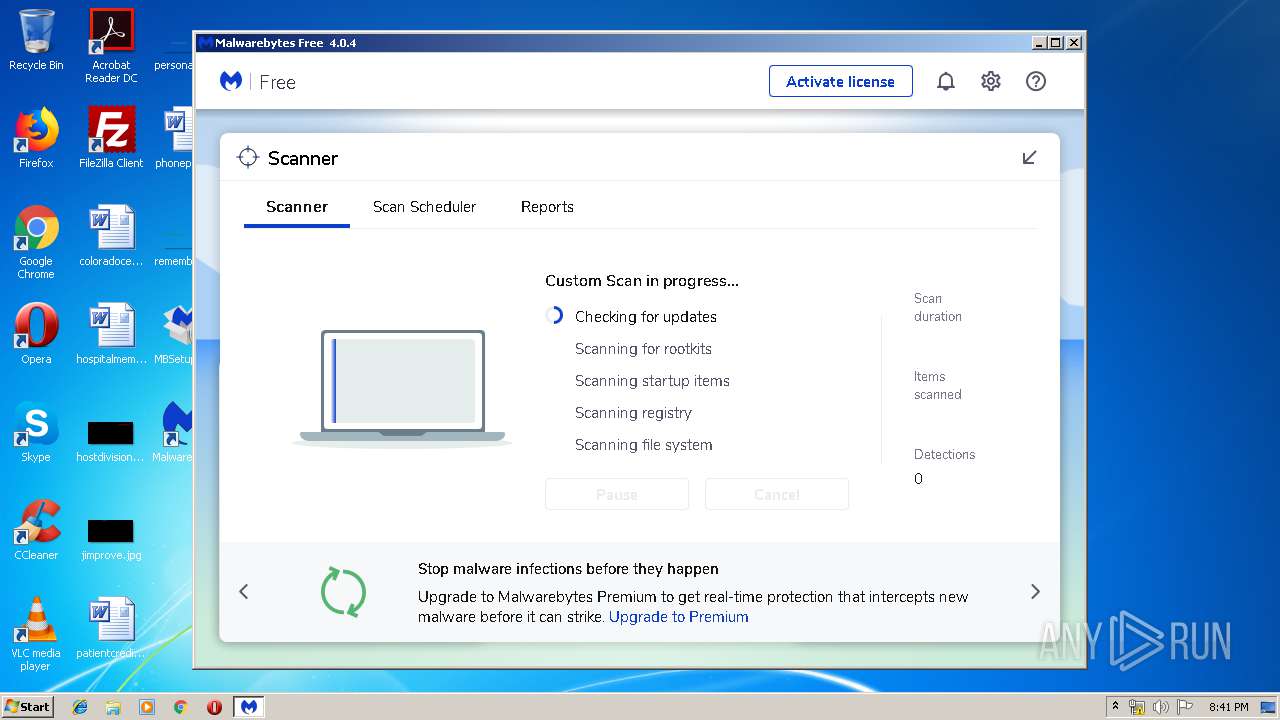The width and height of the screenshot is (1280, 720).
Task: Select the jimprove.jpg file icon
Action: click(x=111, y=538)
